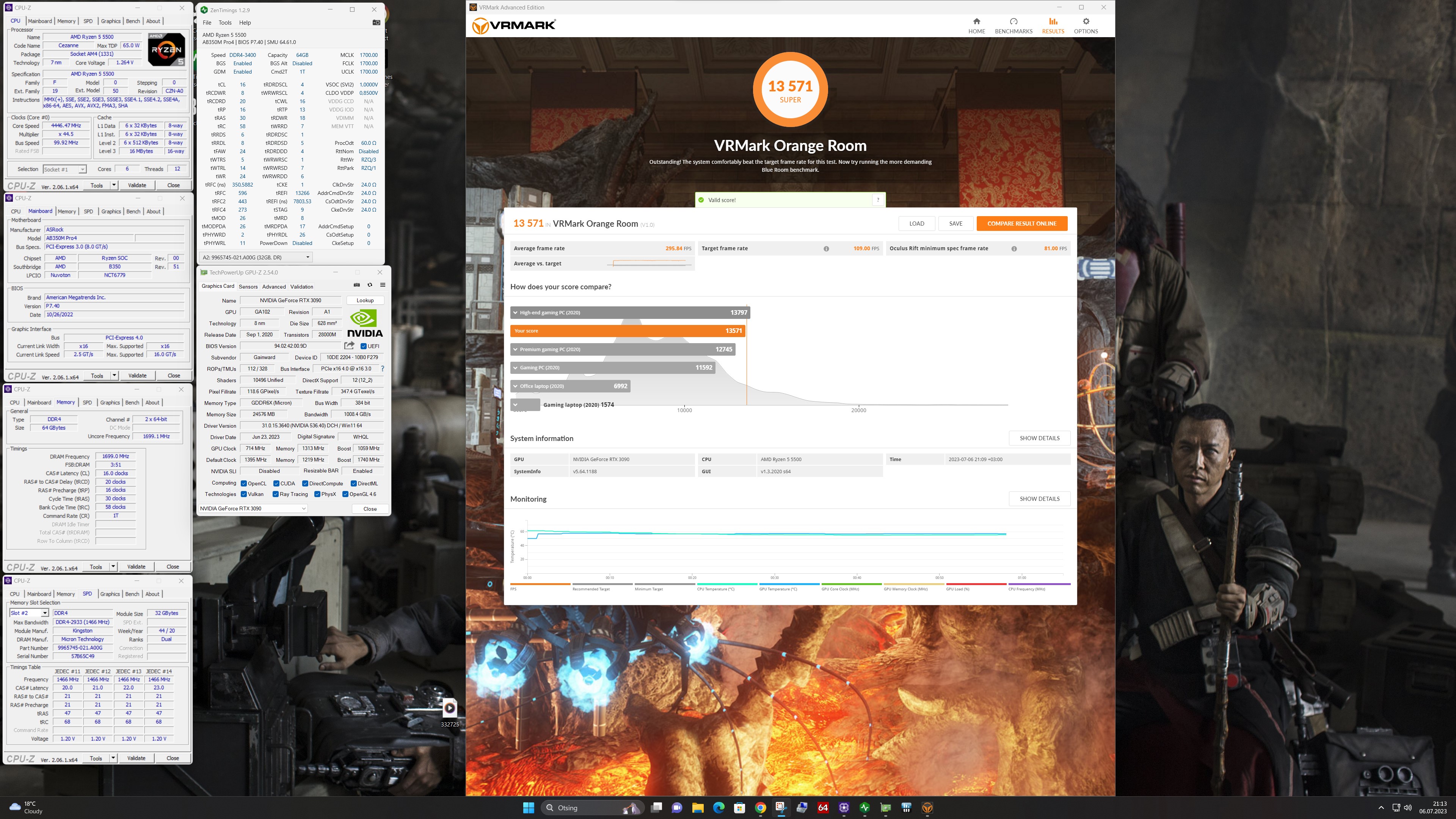Screen dimensions: 1456x819
Task: Click the Bus Interface question mark icon
Action: 383,369
